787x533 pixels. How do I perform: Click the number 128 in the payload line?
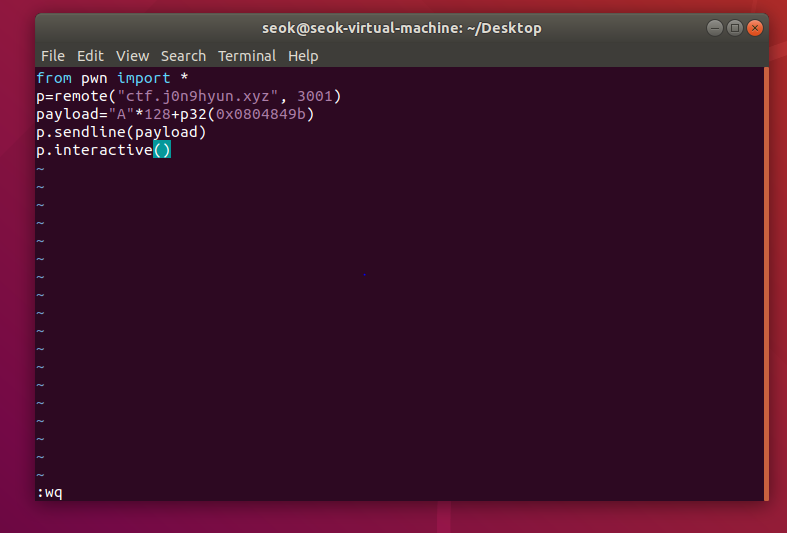(x=157, y=114)
